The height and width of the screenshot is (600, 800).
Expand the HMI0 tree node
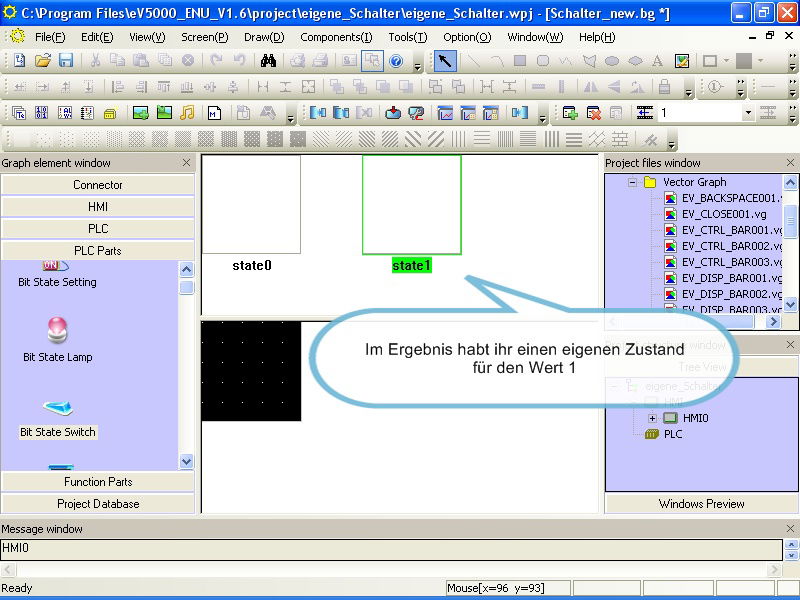tap(652, 418)
